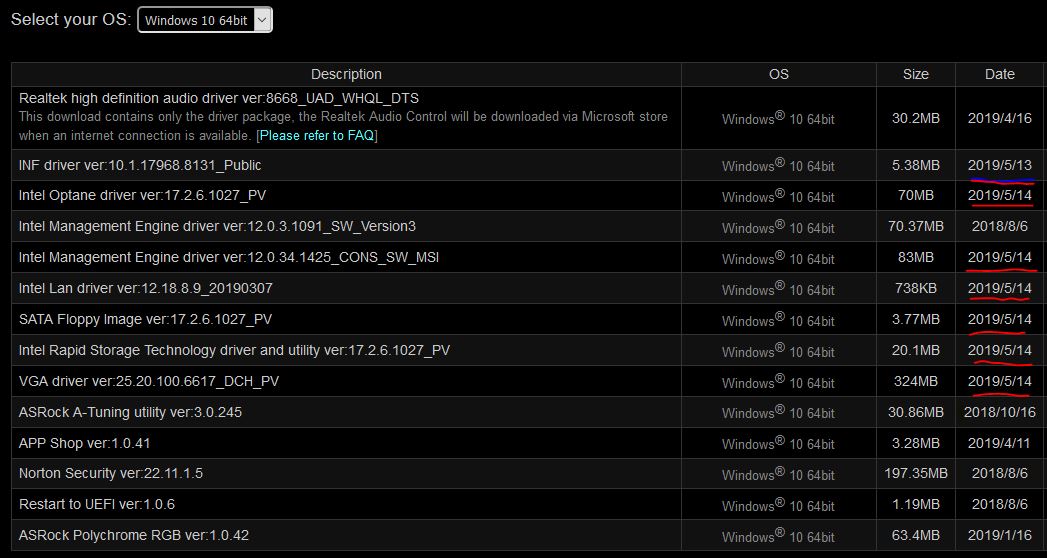Click the Description column header
This screenshot has width=1047, height=558.
click(x=346, y=74)
